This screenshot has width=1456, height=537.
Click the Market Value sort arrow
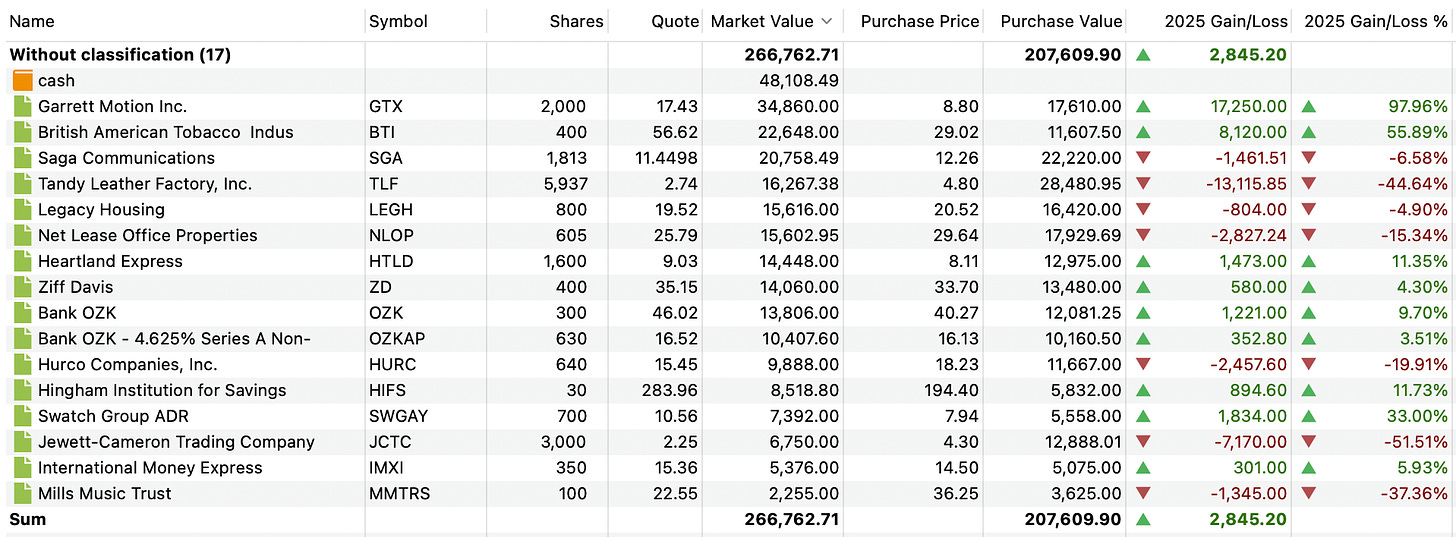coord(826,21)
